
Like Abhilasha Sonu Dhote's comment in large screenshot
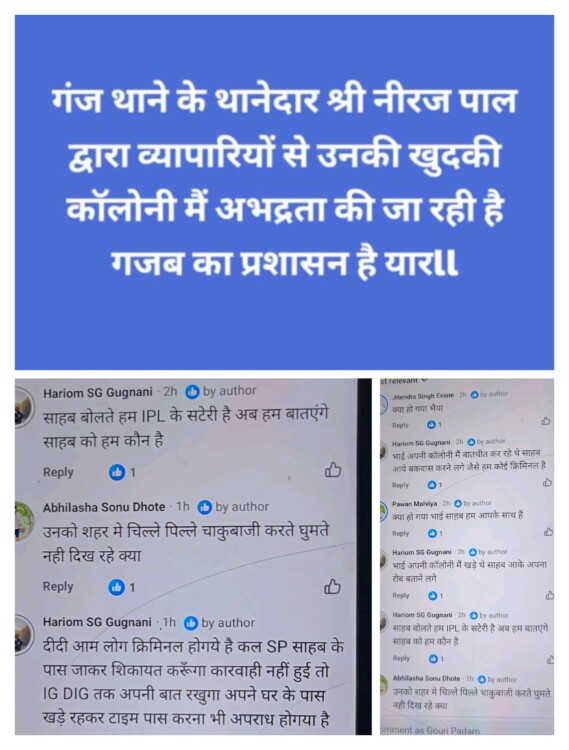tap(333, 586)
